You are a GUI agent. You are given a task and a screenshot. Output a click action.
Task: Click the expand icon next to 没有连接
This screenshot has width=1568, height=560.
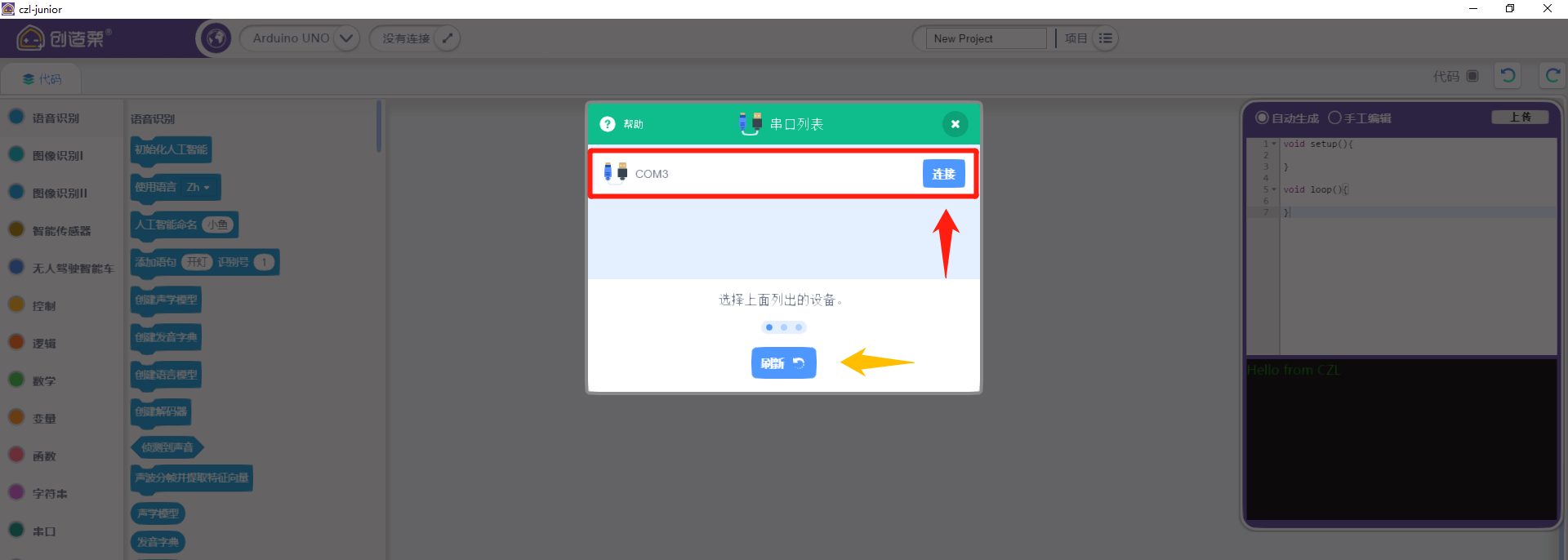pyautogui.click(x=447, y=38)
